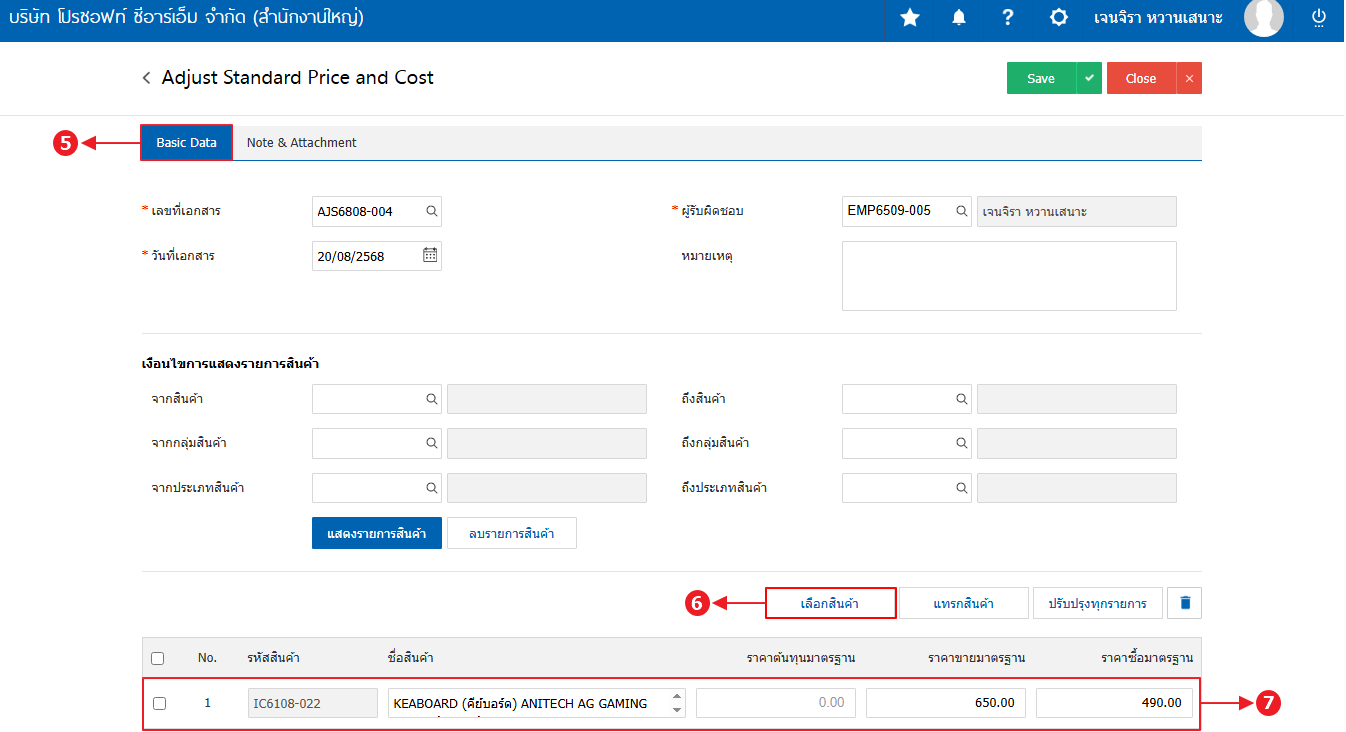The height and width of the screenshot is (732, 1346).
Task: Open the notifications bell
Action: [959, 18]
